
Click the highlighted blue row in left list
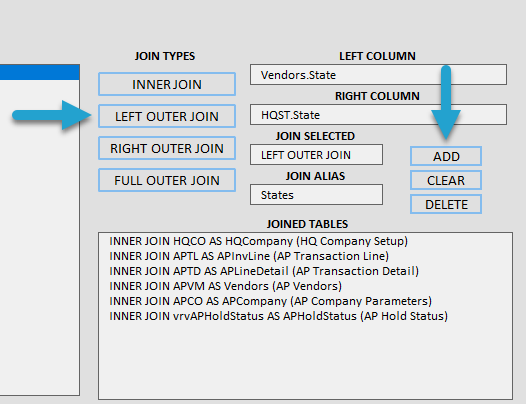pyautogui.click(x=40, y=72)
